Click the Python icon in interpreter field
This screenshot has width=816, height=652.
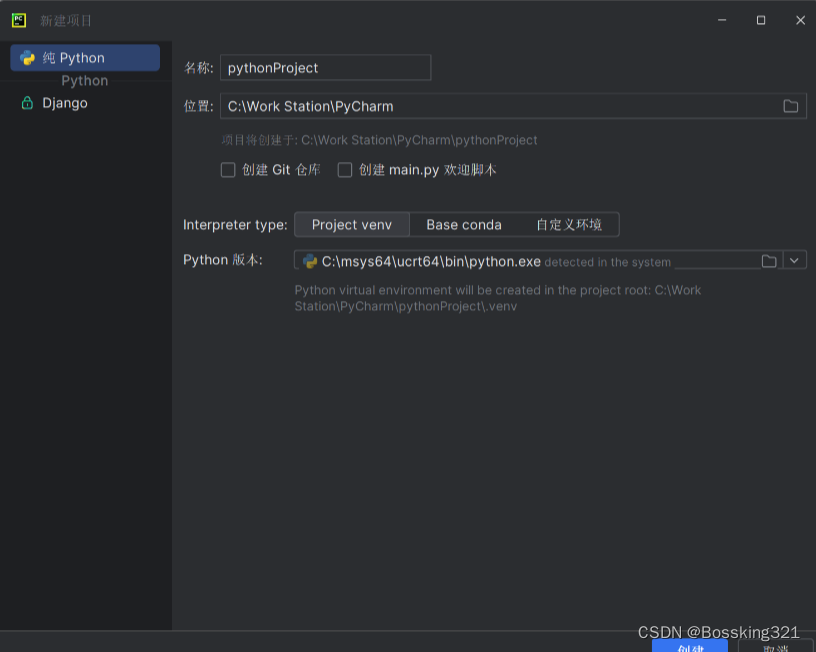coord(310,261)
